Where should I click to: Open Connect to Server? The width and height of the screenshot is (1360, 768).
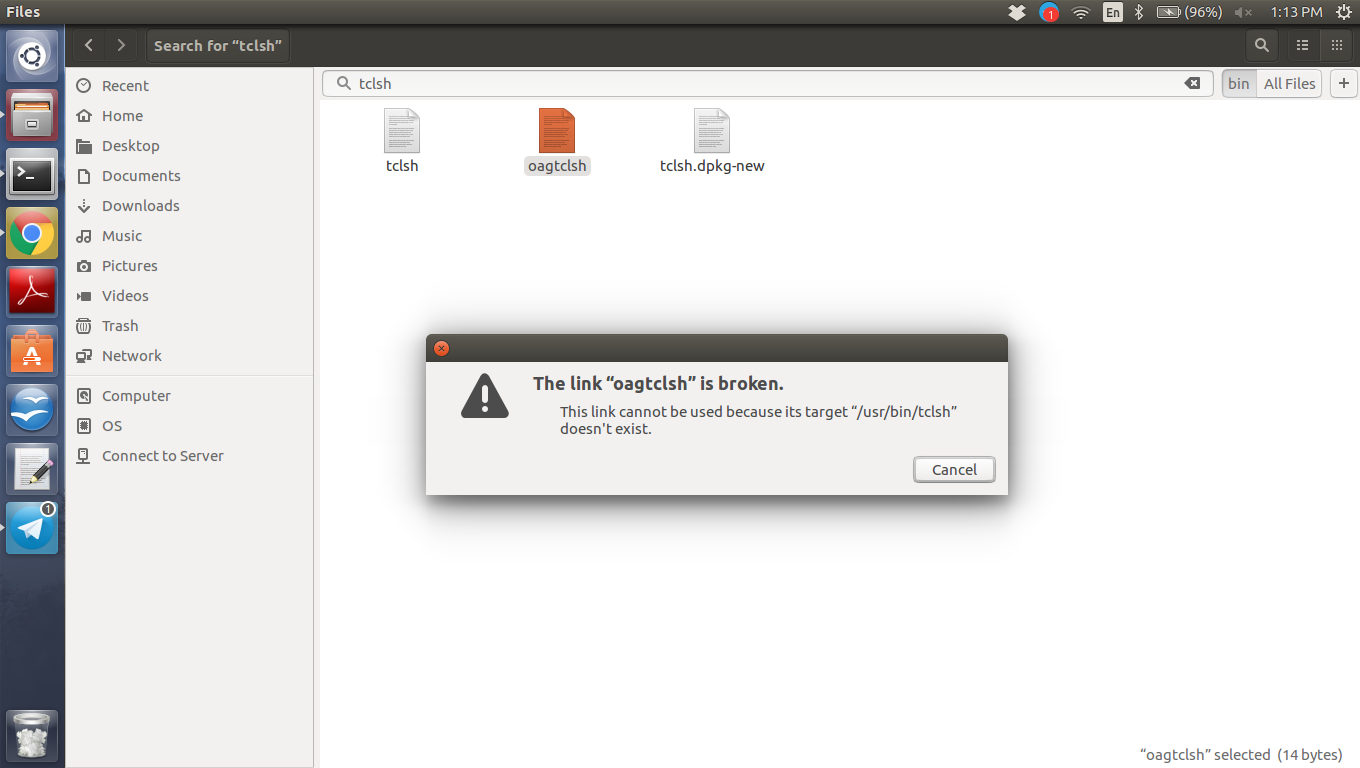tap(162, 456)
